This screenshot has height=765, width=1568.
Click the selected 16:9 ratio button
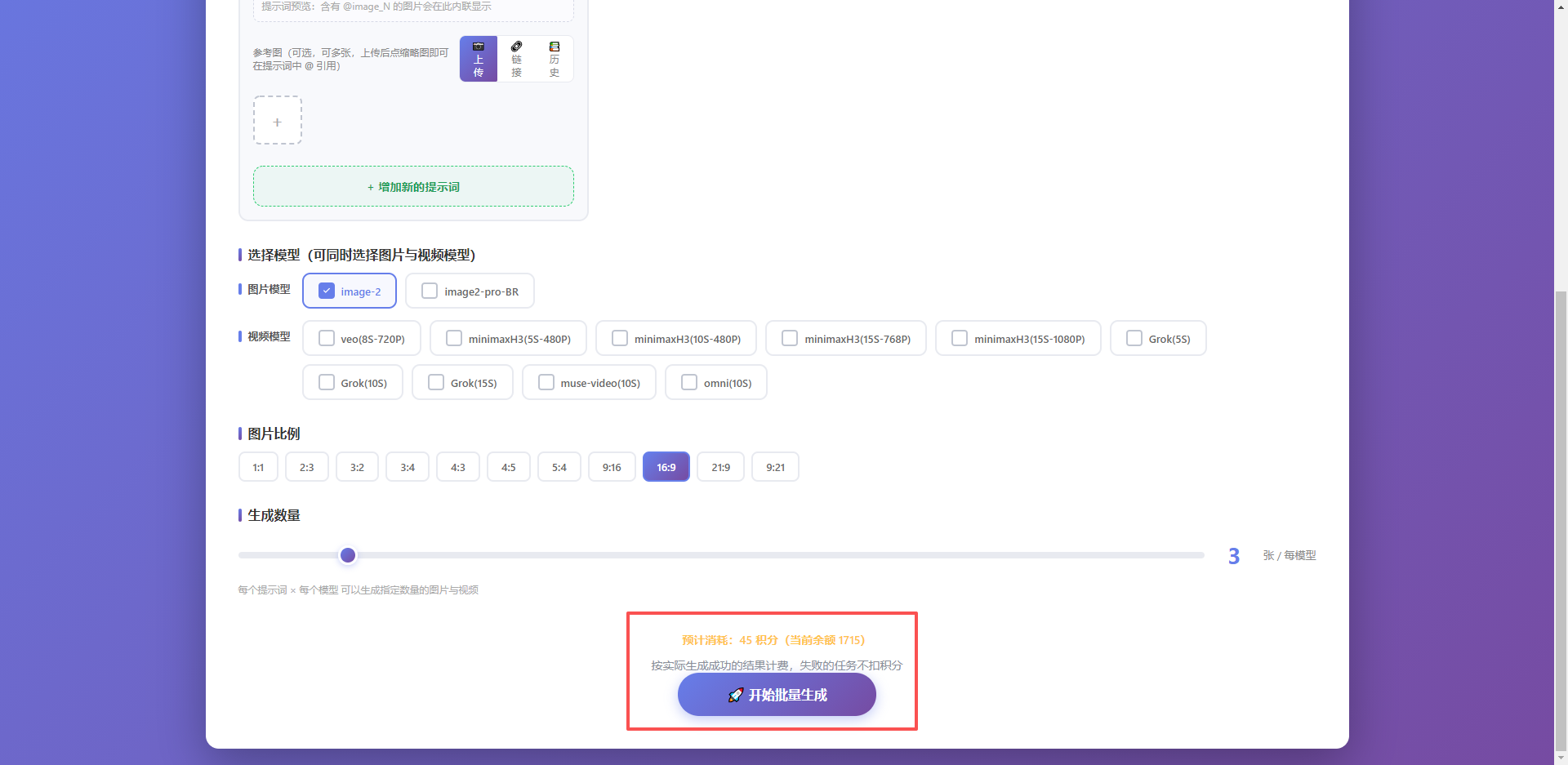[x=666, y=467]
